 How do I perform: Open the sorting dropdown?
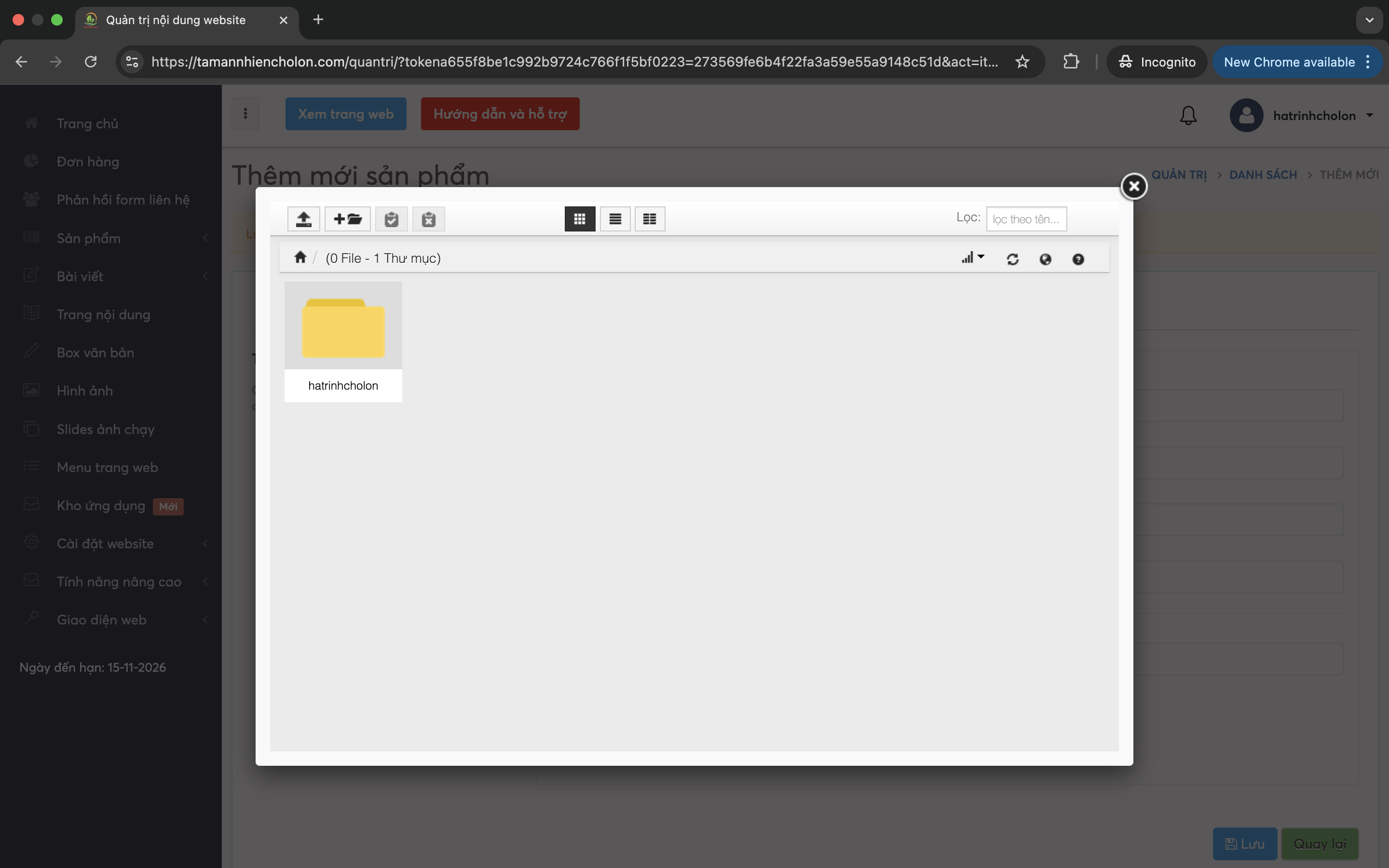point(972,258)
